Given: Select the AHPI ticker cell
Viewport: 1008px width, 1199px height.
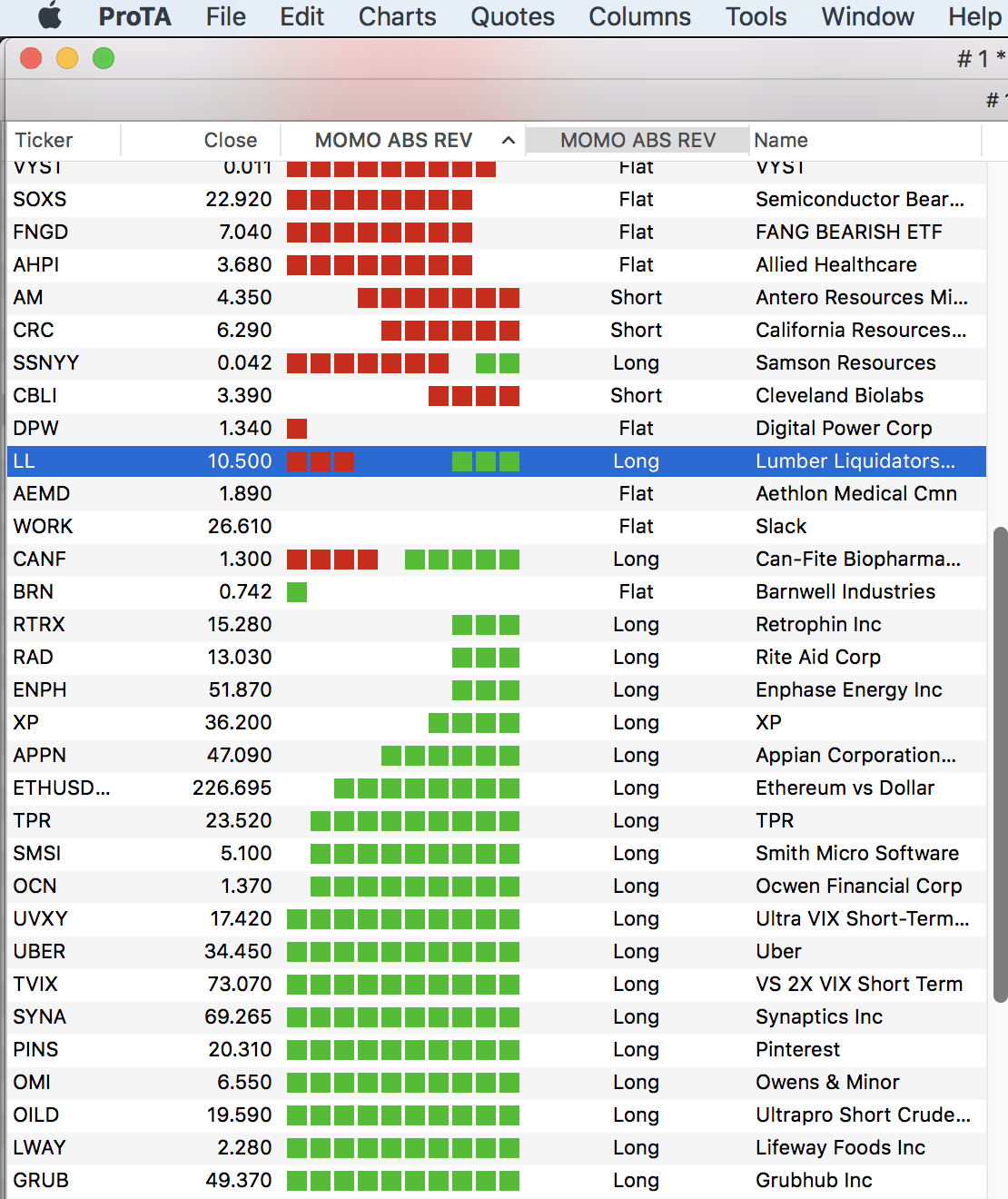Looking at the screenshot, I should (36, 265).
